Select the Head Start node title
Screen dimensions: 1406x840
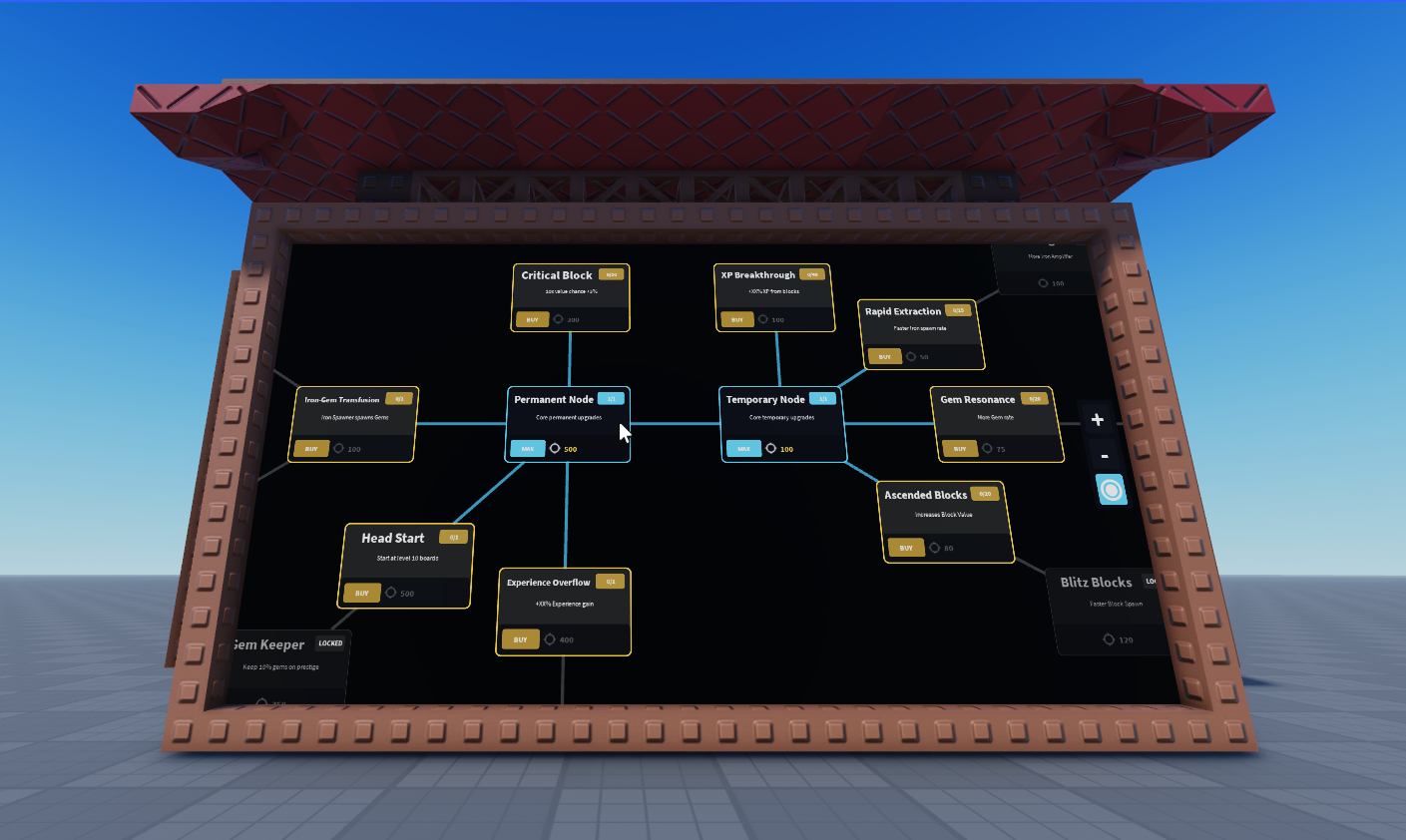(393, 538)
